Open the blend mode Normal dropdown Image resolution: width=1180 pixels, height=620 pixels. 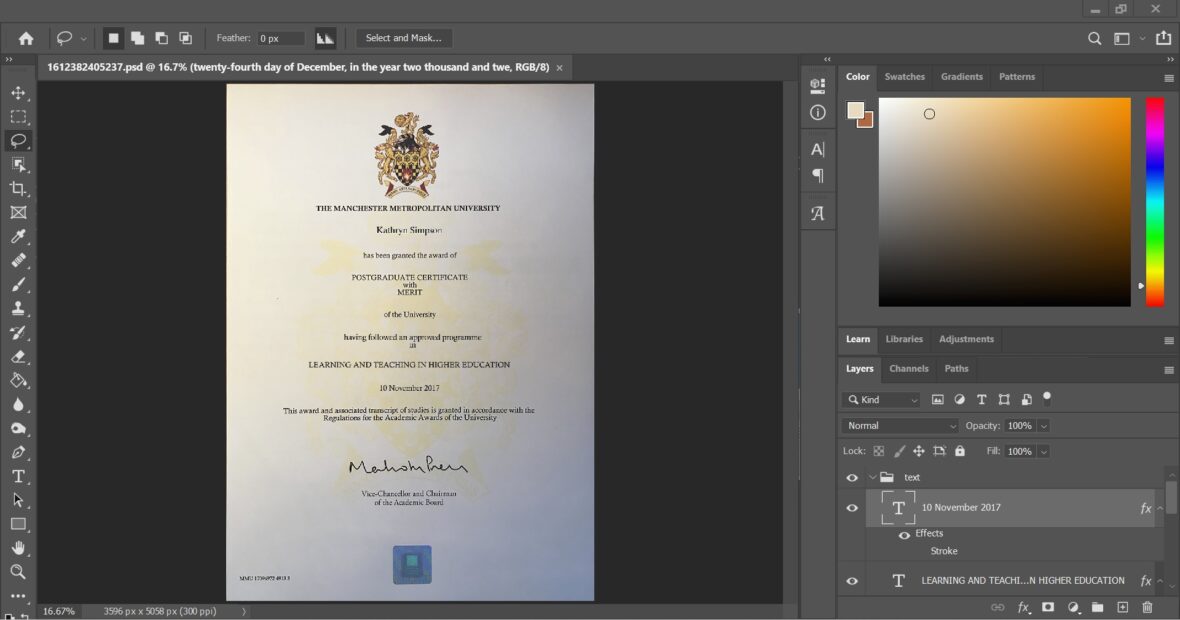coord(900,426)
